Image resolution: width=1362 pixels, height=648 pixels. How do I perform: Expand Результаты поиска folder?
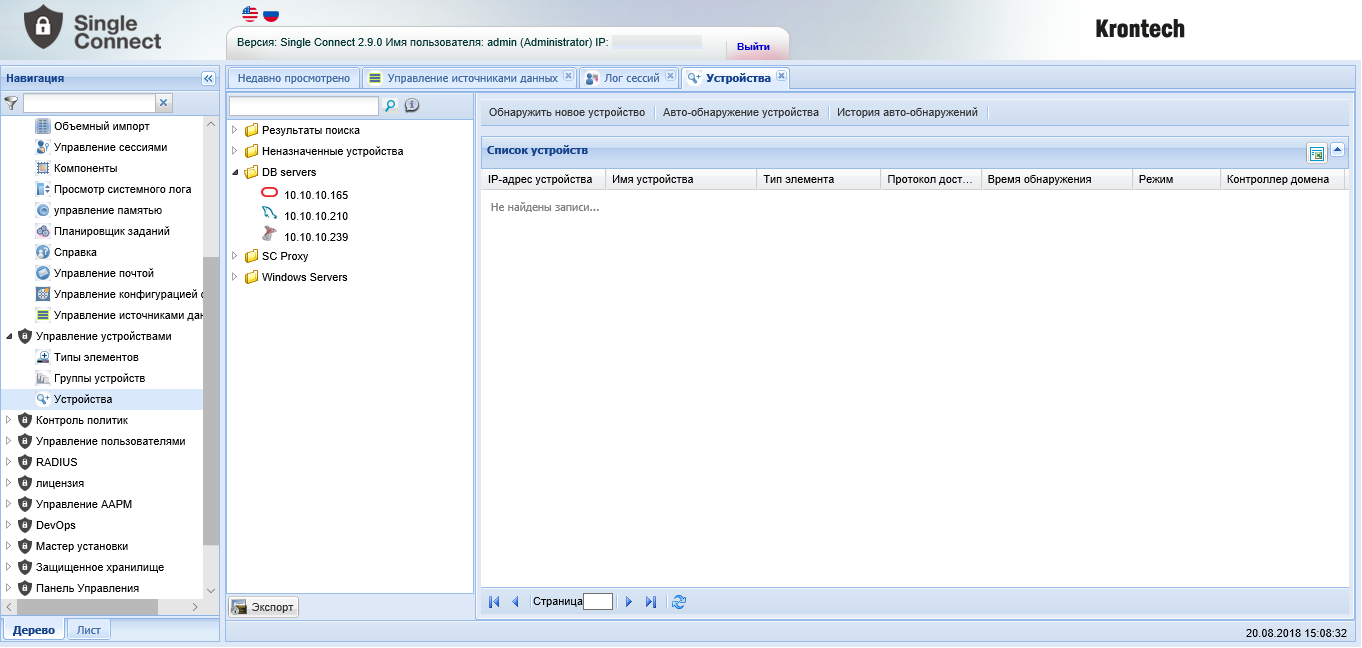[235, 130]
